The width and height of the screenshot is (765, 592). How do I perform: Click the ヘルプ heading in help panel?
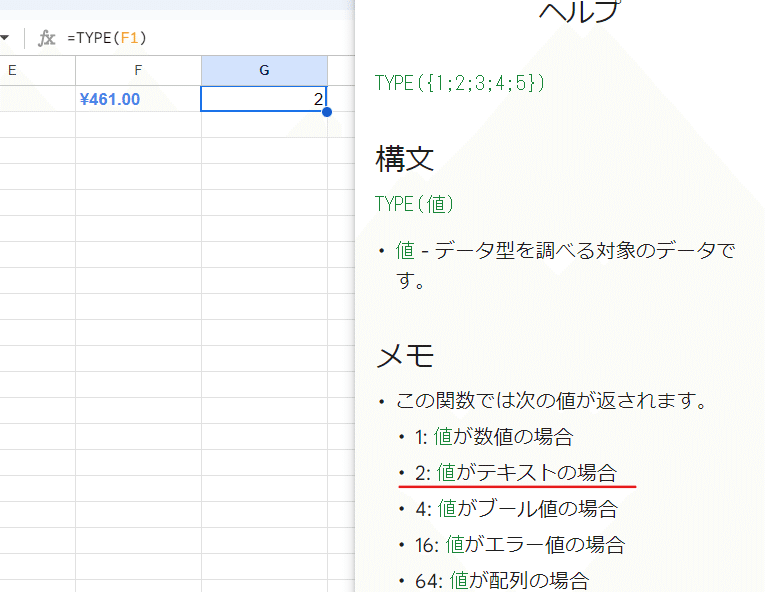coord(579,12)
